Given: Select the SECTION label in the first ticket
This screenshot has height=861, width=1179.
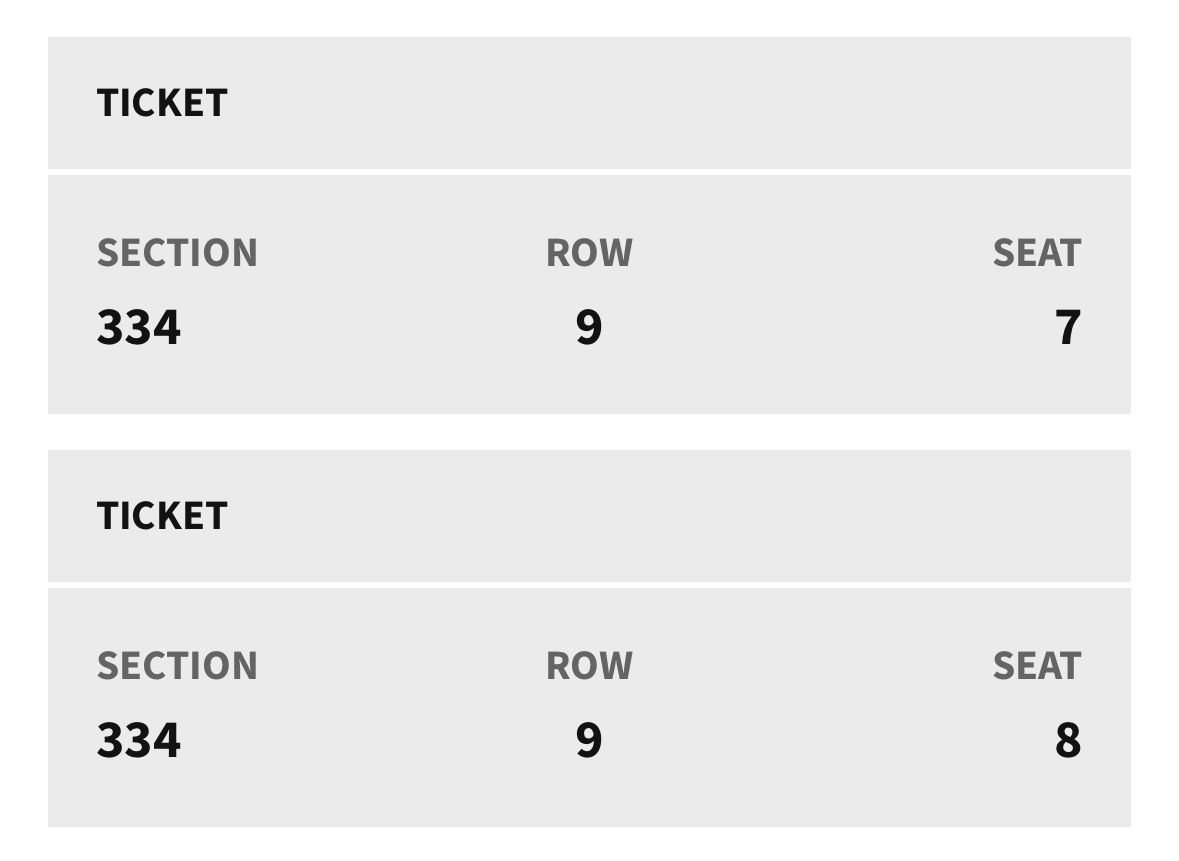Looking at the screenshot, I should pyautogui.click(x=177, y=253).
